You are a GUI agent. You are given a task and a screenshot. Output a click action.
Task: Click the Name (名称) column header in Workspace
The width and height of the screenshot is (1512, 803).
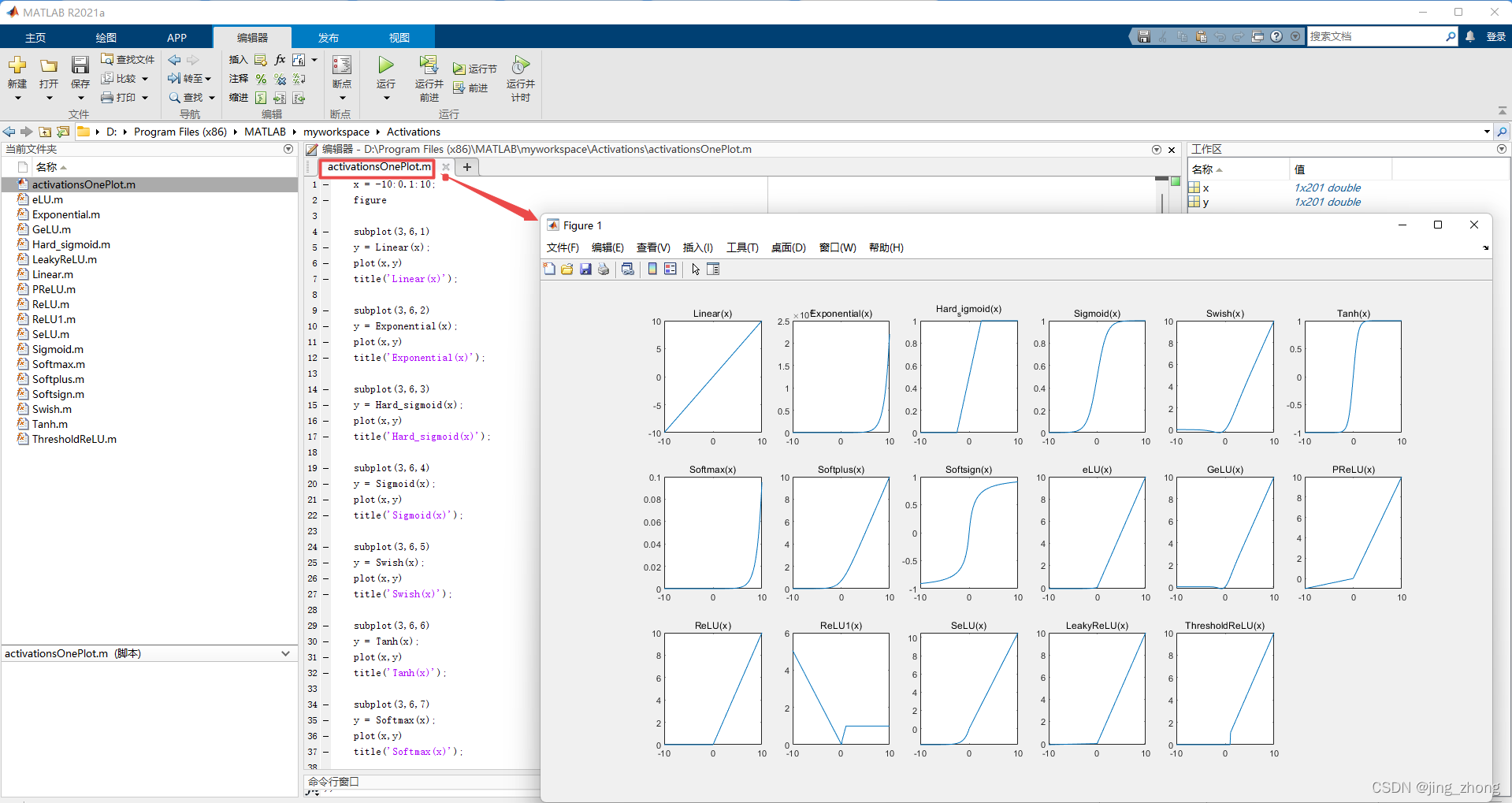point(1238,169)
